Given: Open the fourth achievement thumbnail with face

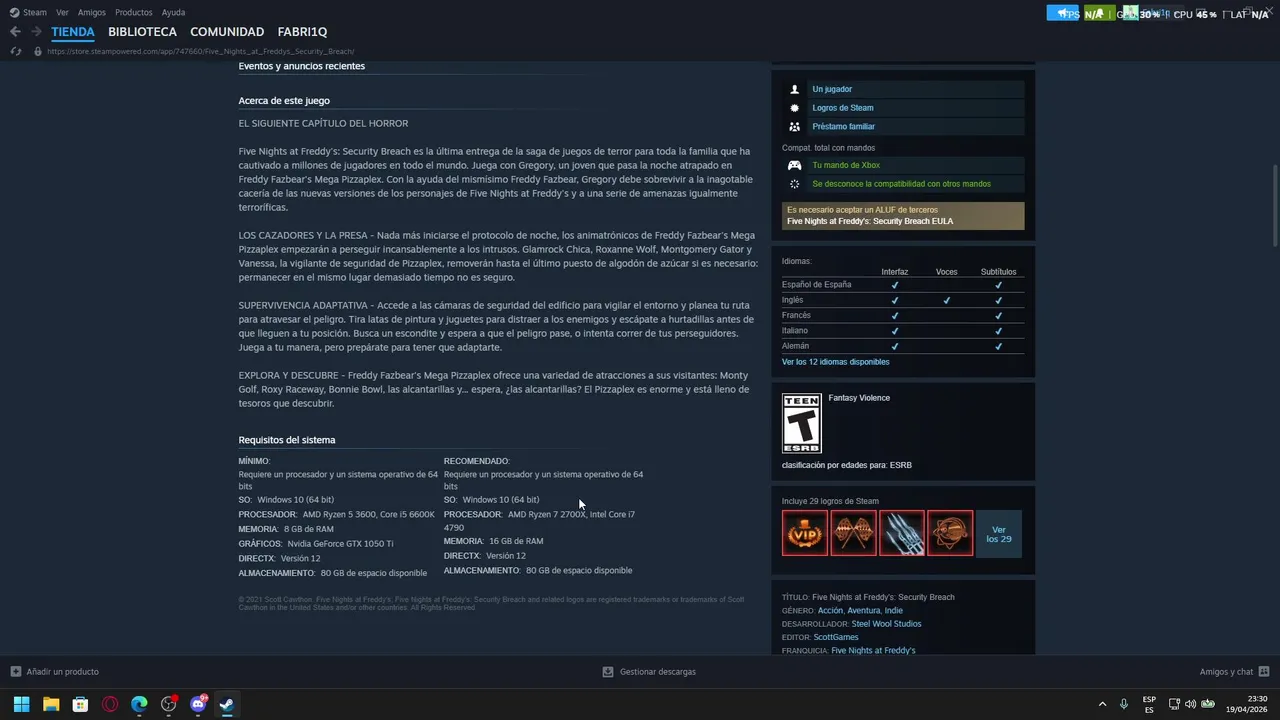Looking at the screenshot, I should [x=950, y=533].
